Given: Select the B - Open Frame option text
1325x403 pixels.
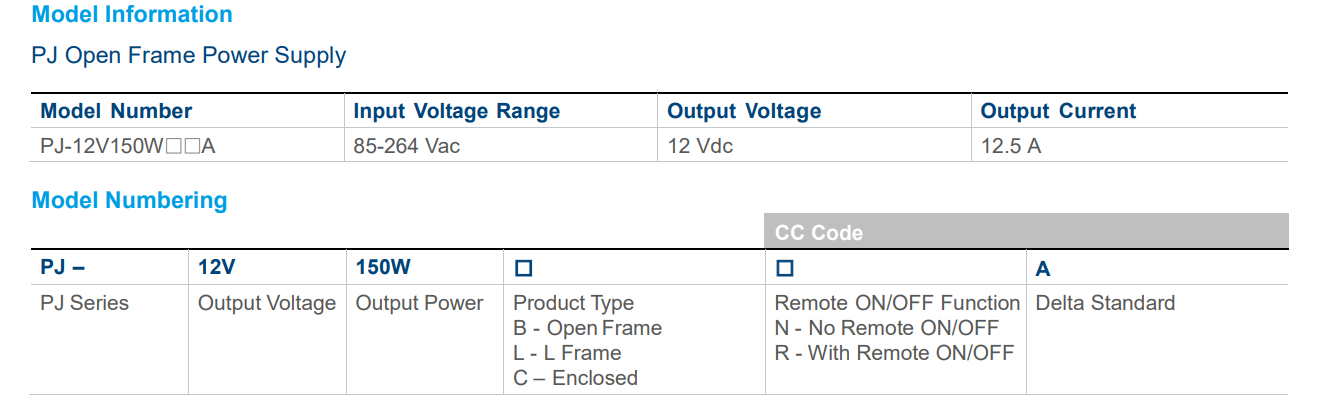Looking at the screenshot, I should pyautogui.click(x=587, y=328).
